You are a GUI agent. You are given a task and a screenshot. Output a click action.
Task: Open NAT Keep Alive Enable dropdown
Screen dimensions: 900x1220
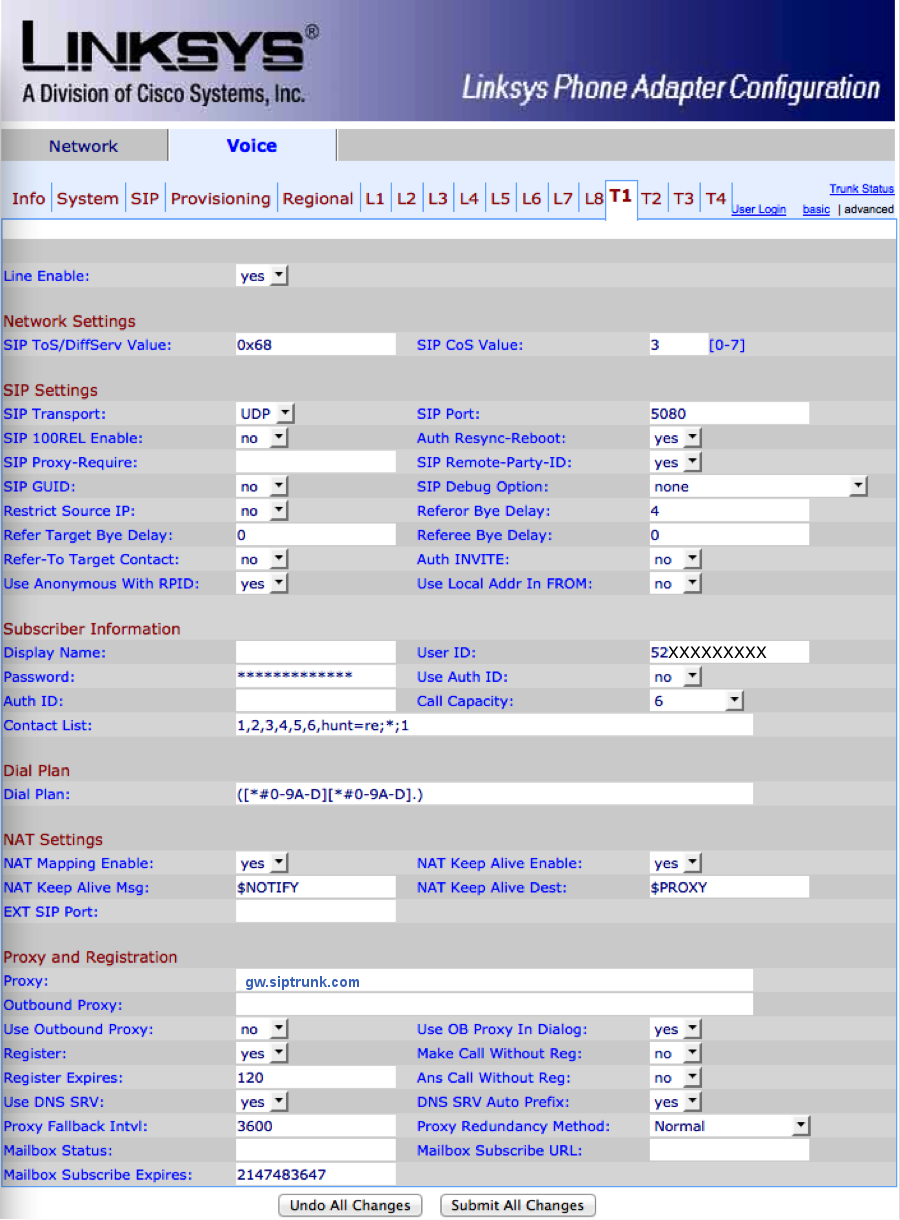(x=677, y=863)
